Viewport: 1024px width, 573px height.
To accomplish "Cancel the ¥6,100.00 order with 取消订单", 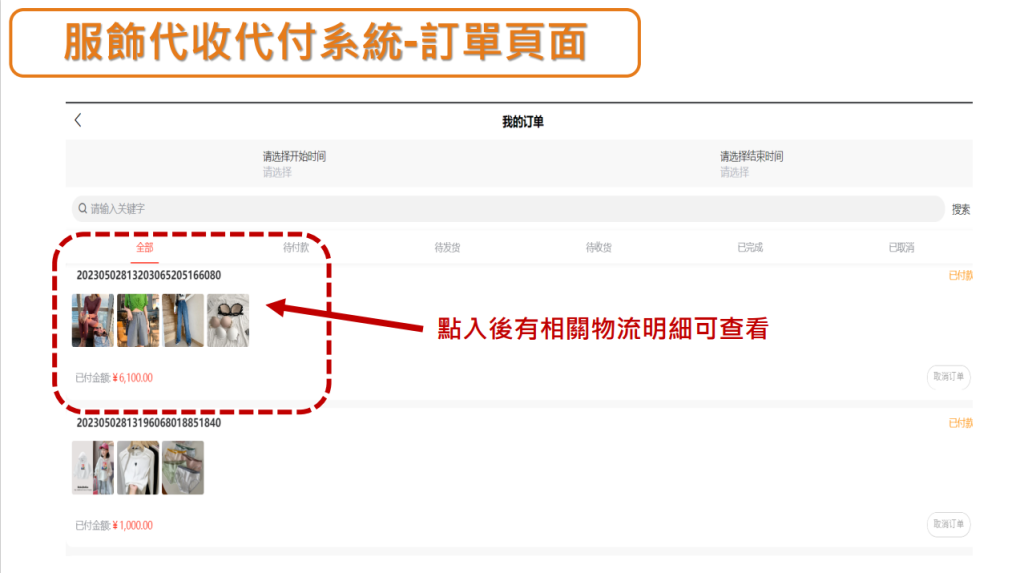I will (x=948, y=377).
